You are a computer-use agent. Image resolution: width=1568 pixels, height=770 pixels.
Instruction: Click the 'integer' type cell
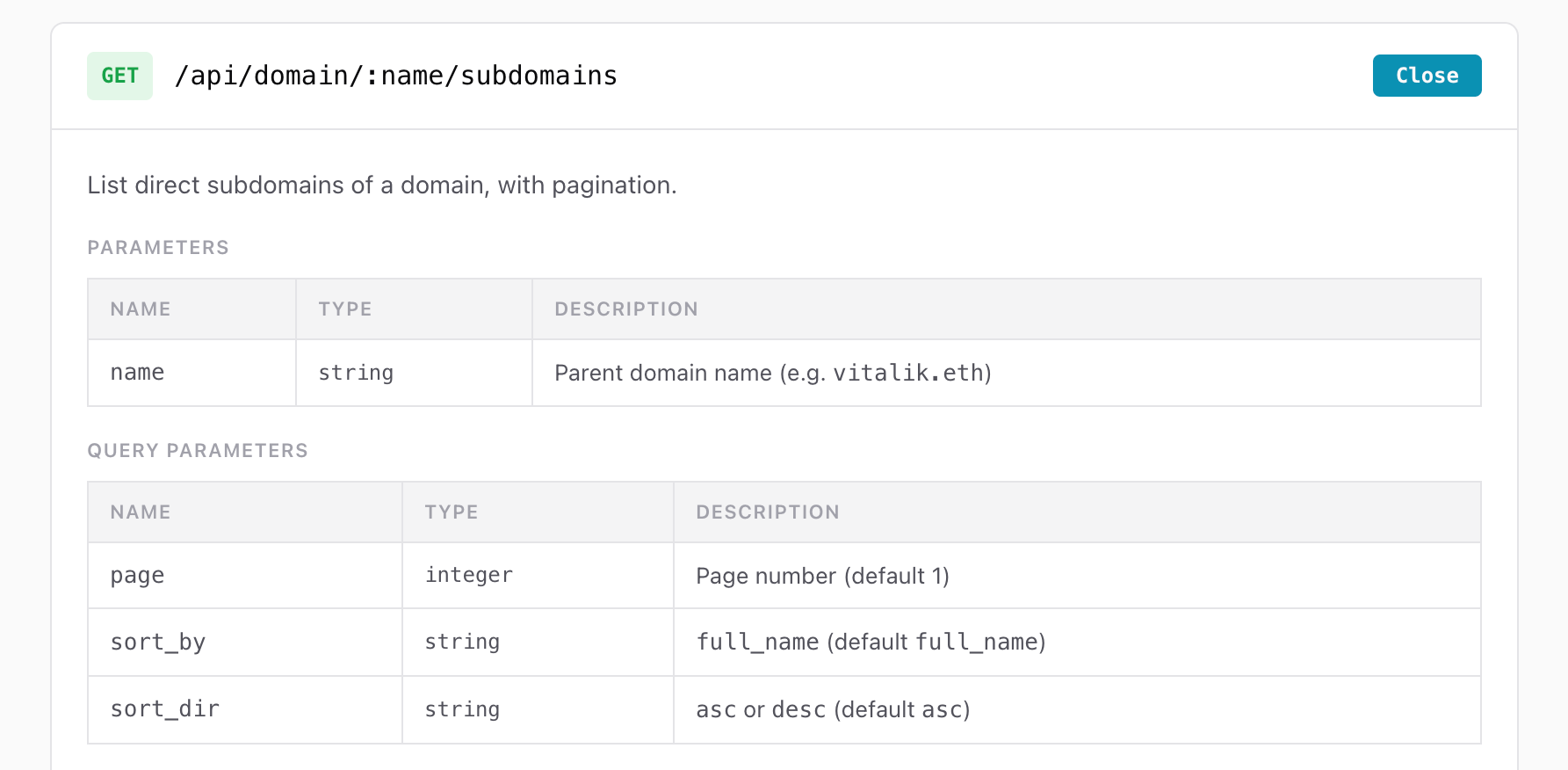coord(468,576)
